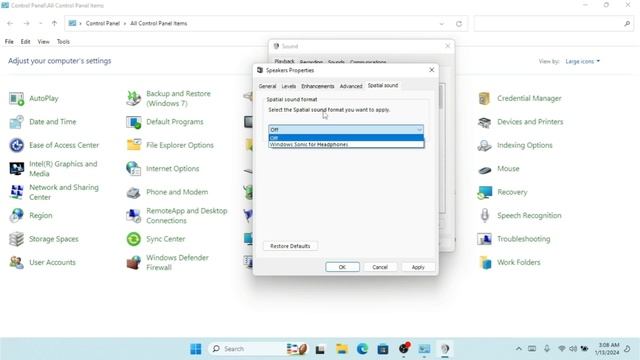Open Date and Time icon
640x360 pixels.
point(16,122)
